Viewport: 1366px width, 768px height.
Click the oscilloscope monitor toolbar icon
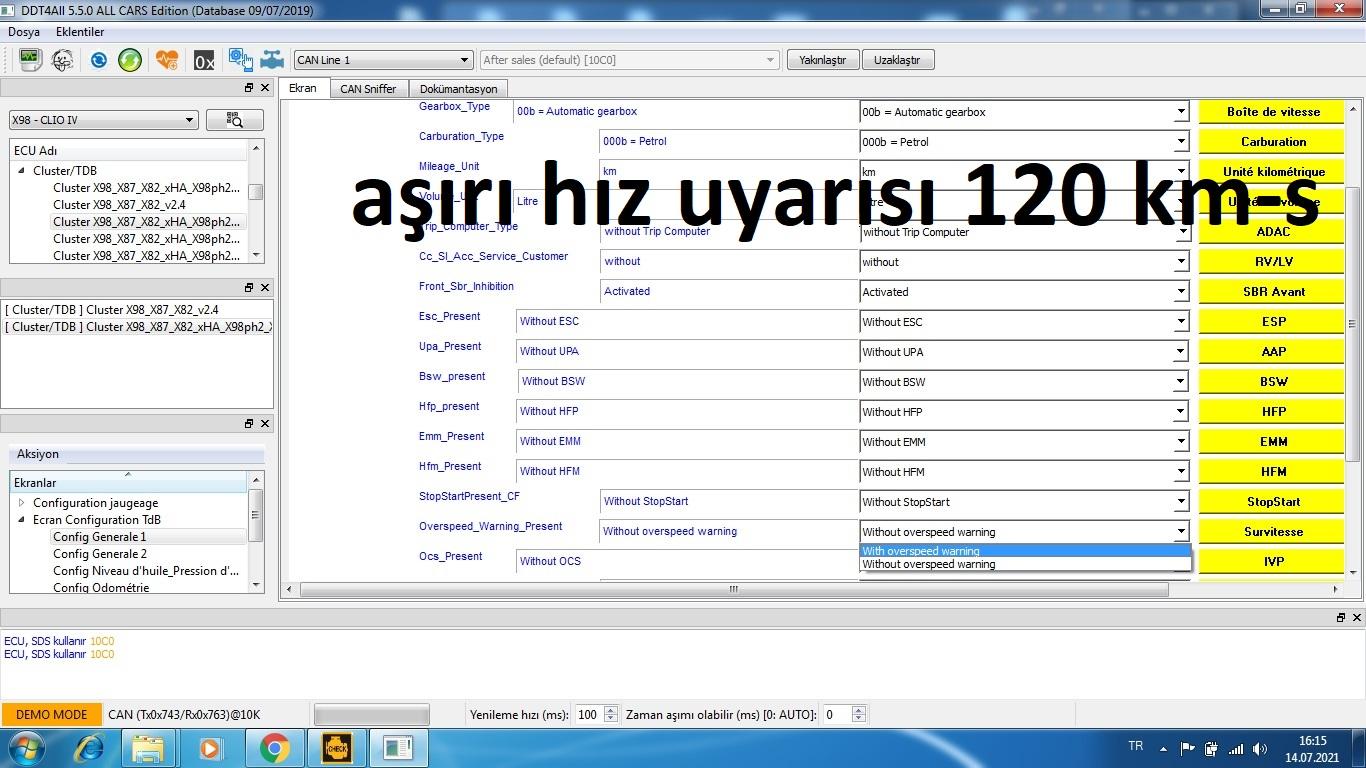[29, 60]
